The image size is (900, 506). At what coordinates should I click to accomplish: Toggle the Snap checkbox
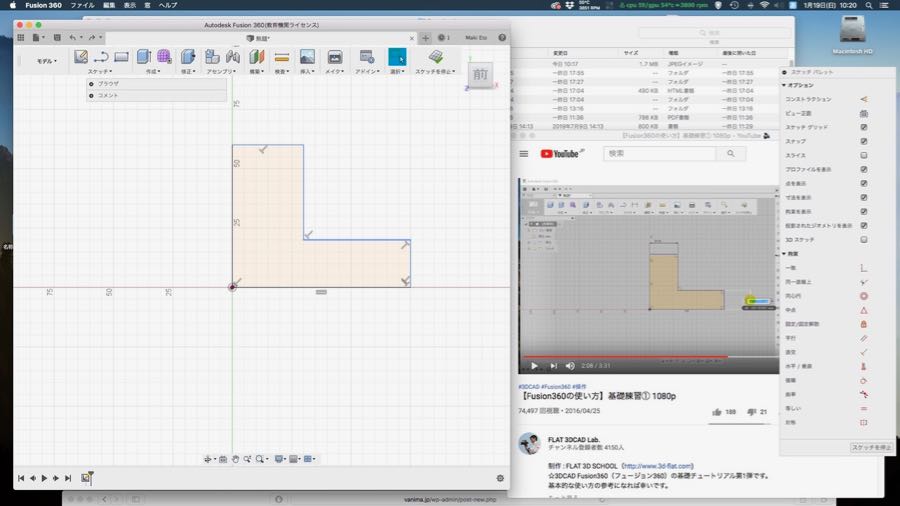click(x=863, y=141)
